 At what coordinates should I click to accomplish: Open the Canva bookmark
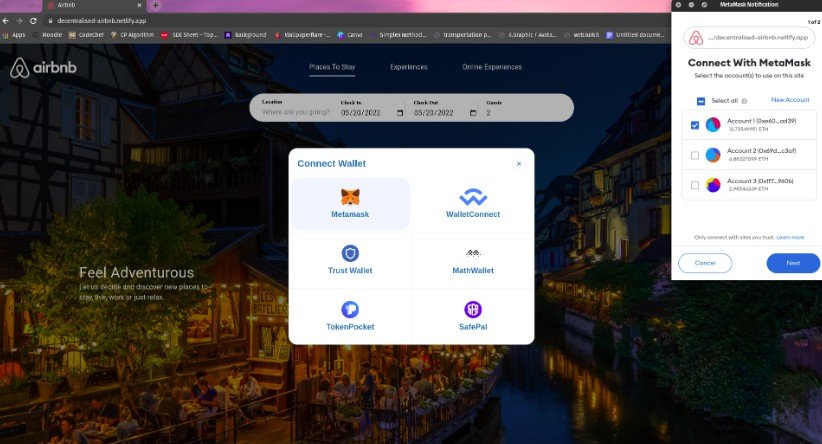[350, 35]
